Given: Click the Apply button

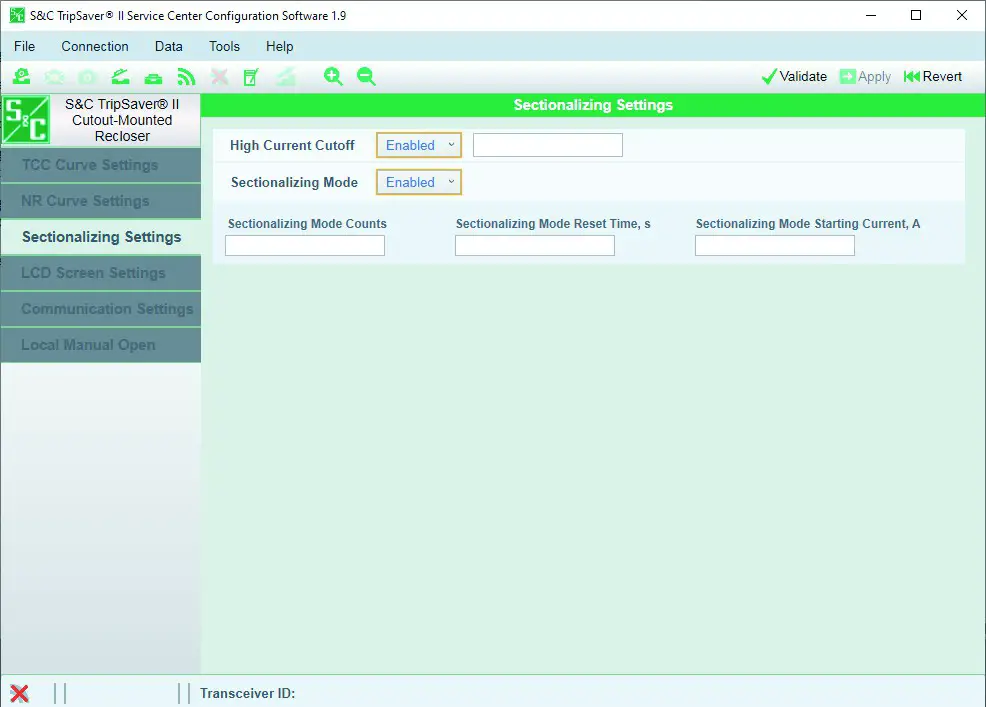Looking at the screenshot, I should coord(866,77).
